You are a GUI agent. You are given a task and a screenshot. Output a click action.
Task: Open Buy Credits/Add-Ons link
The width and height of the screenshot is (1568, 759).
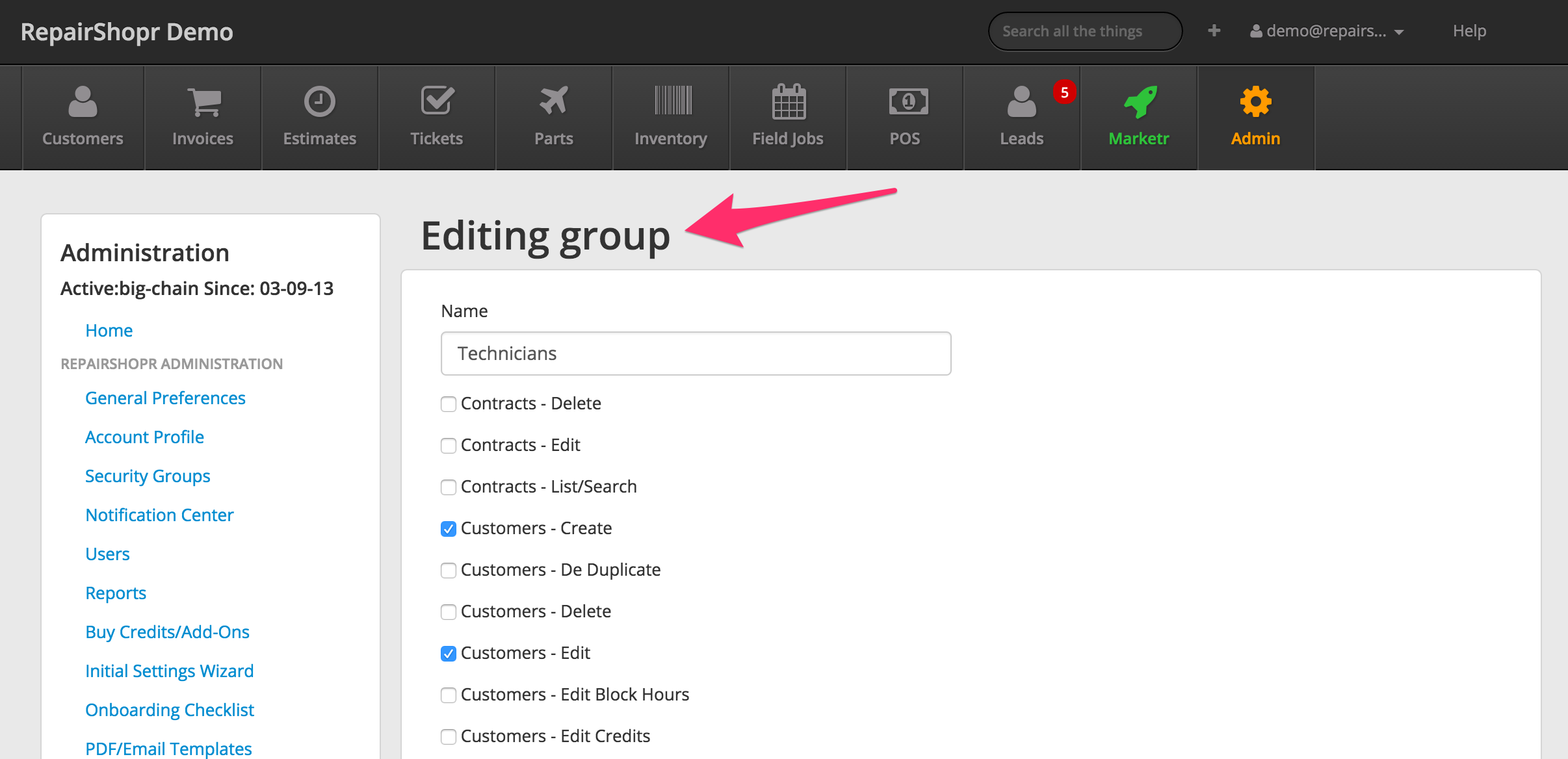coord(167,632)
